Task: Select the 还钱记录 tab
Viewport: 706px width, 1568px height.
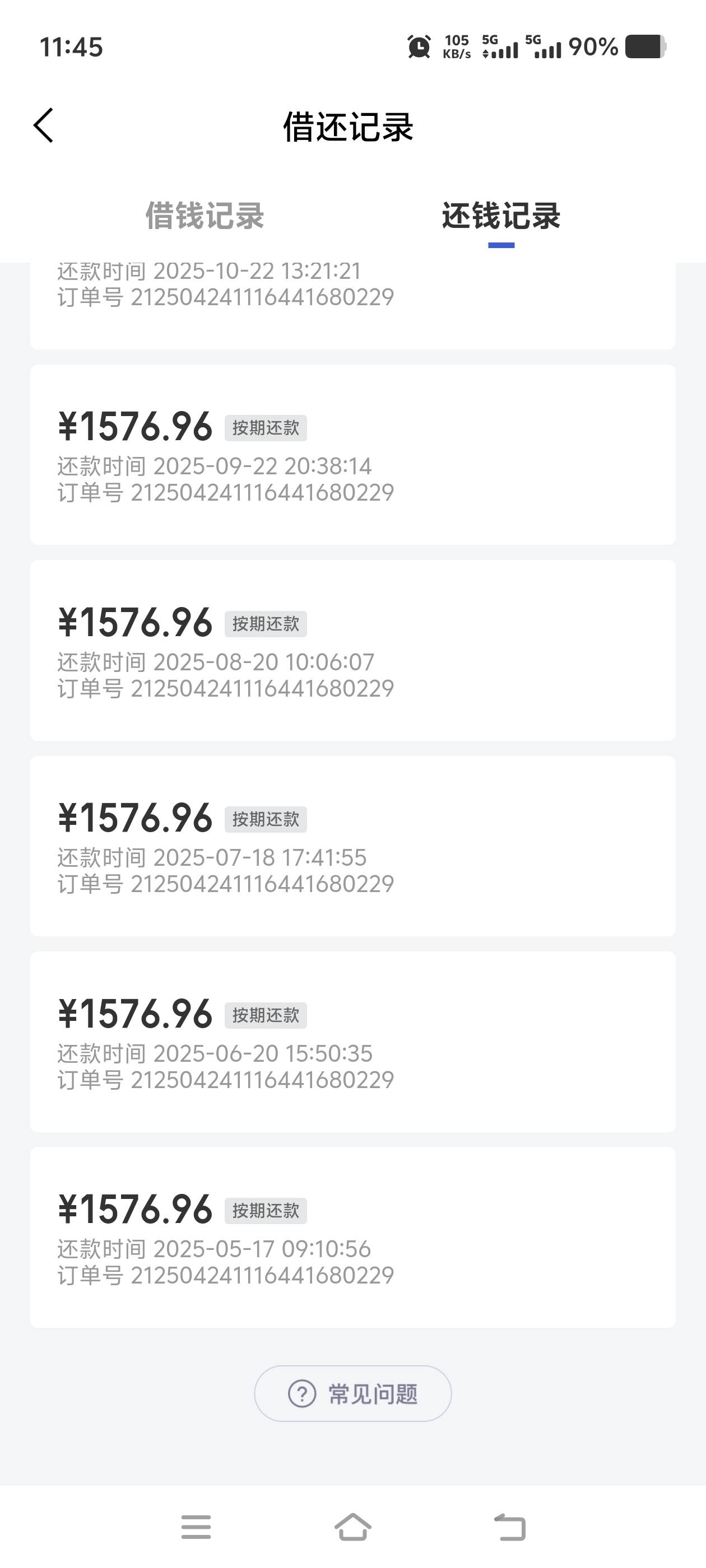Action: (501, 216)
